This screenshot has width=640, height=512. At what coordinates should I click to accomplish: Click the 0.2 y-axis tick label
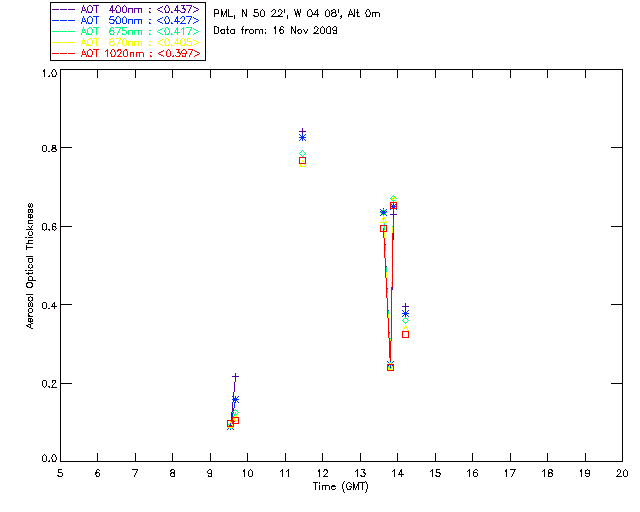[49, 384]
